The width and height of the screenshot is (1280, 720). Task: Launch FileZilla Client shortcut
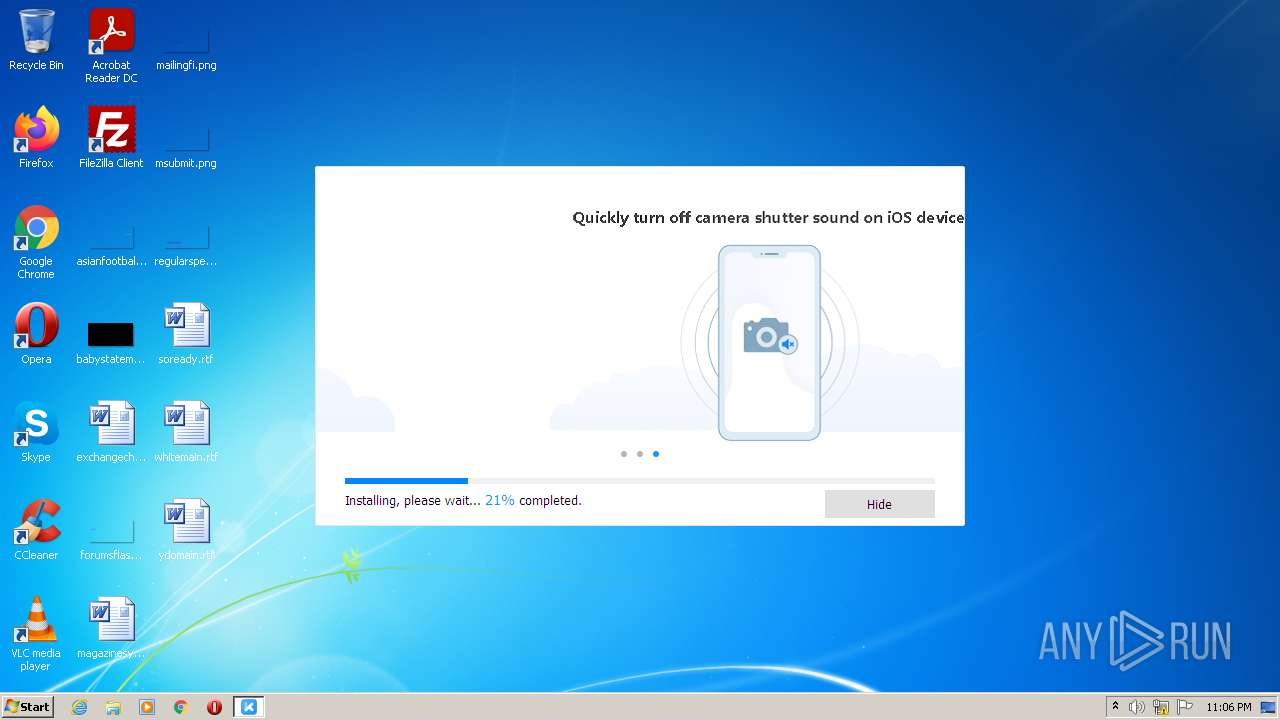click(x=111, y=138)
